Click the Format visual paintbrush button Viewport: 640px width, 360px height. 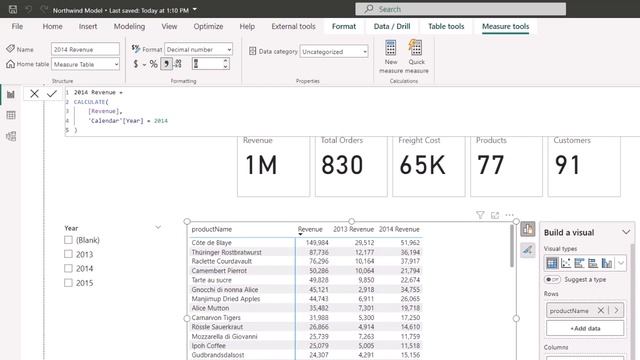pyautogui.click(x=528, y=250)
